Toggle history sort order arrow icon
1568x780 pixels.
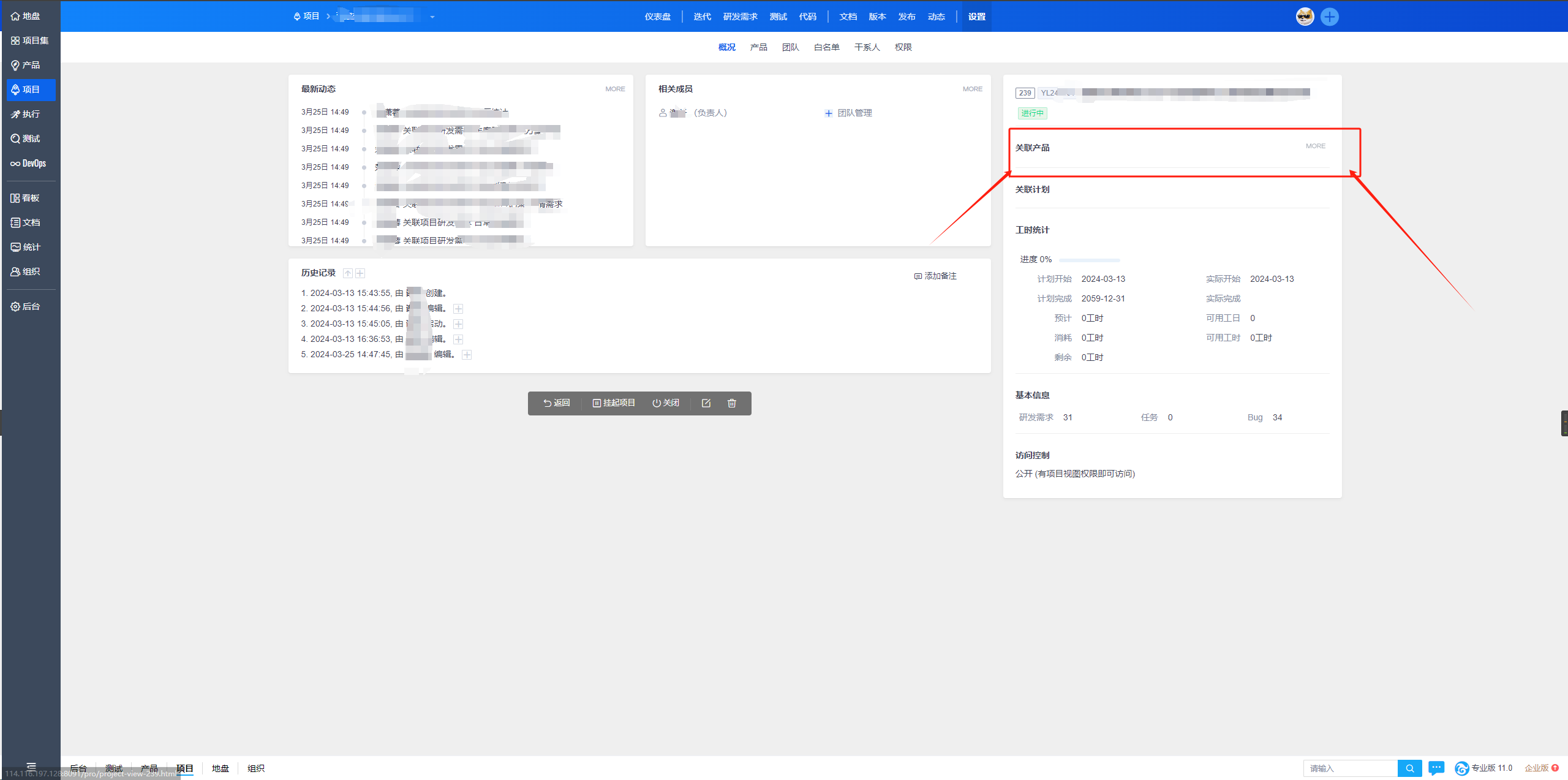348,273
